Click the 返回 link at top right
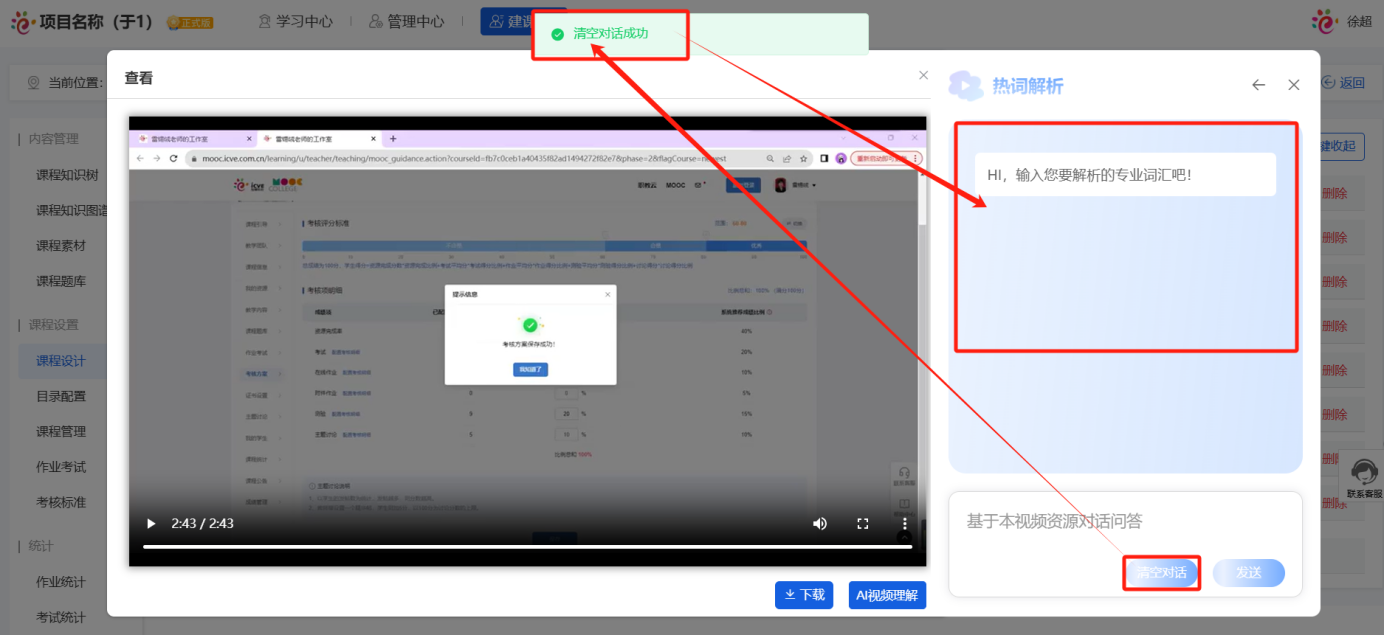This screenshot has width=1384, height=635. (1343, 83)
